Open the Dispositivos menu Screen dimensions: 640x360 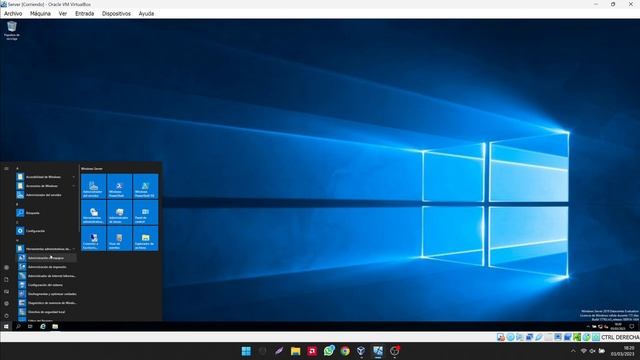click(x=116, y=13)
